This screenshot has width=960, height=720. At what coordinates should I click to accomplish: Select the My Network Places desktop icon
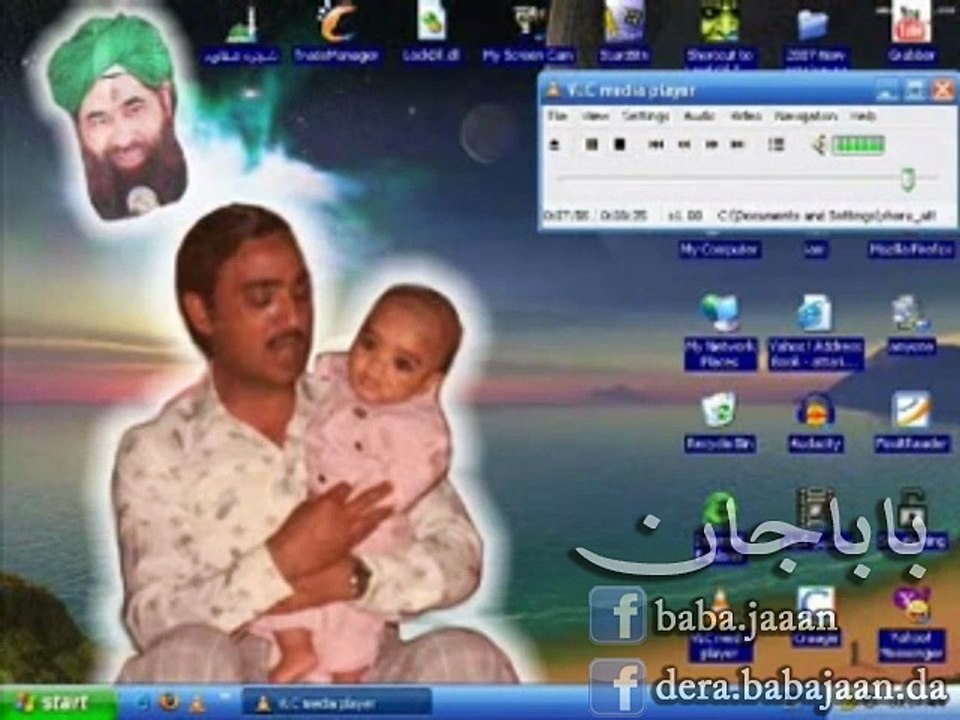click(x=720, y=331)
